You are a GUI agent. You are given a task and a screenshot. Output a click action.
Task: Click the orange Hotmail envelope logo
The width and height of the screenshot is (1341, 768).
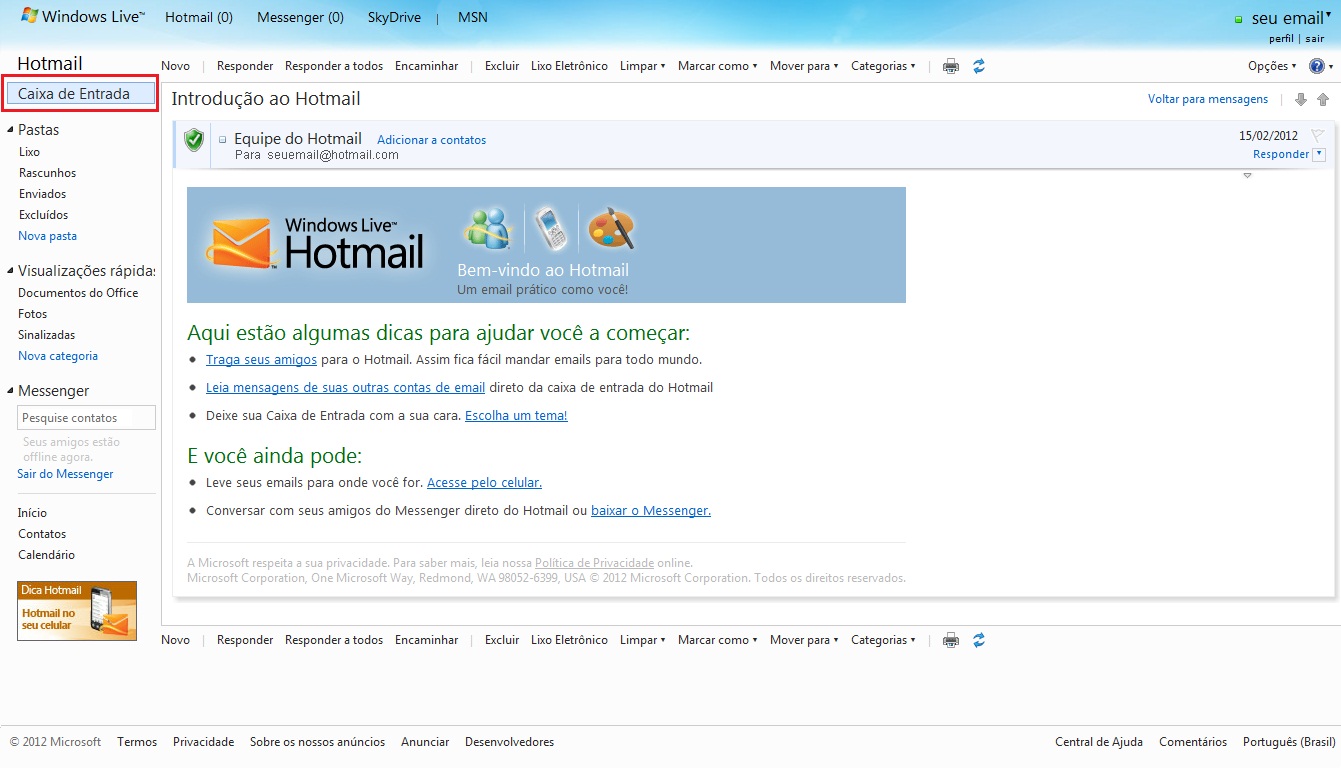[x=240, y=244]
